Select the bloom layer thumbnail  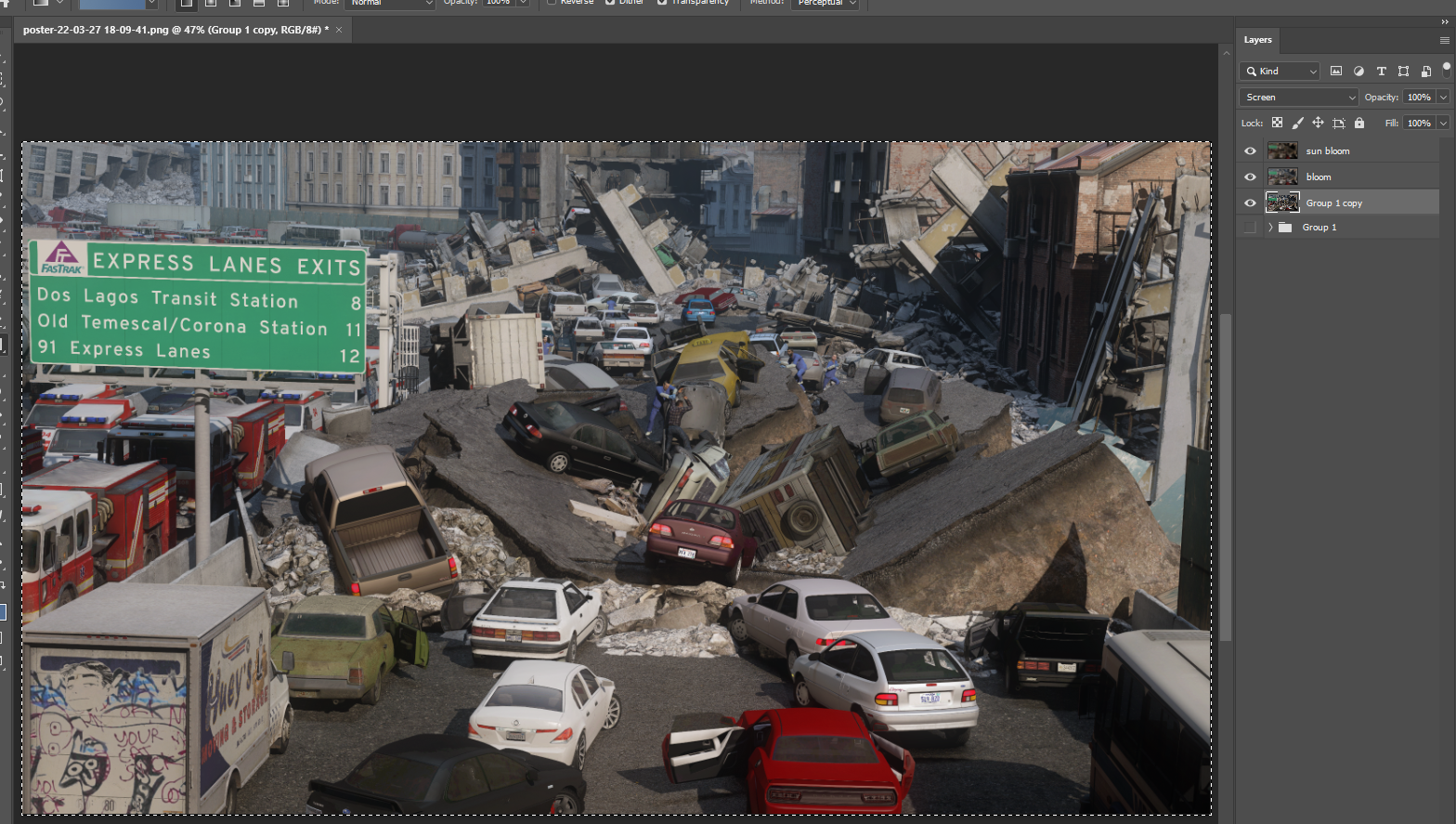tap(1282, 177)
